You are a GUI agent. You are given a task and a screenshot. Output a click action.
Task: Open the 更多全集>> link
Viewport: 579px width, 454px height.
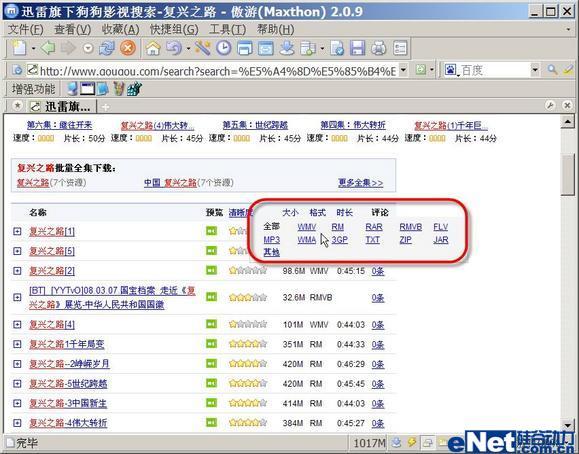click(x=361, y=182)
